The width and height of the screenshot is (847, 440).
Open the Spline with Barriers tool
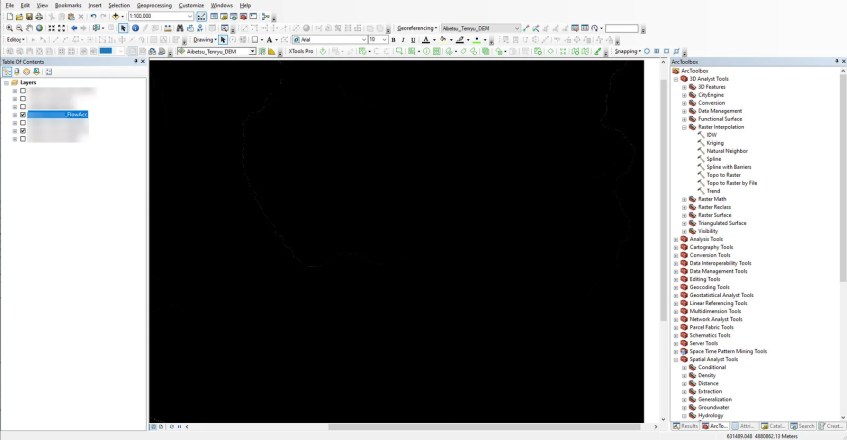(729, 167)
